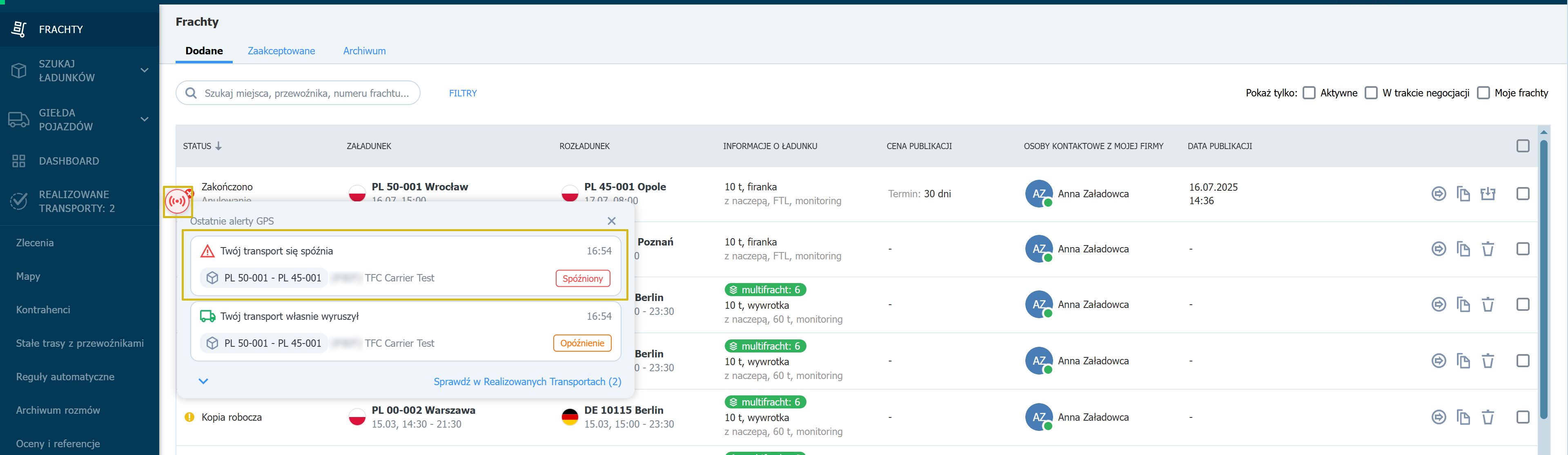The width and height of the screenshot is (1568, 455).
Task: Click the red warning triangle in delayed alert
Action: [207, 251]
